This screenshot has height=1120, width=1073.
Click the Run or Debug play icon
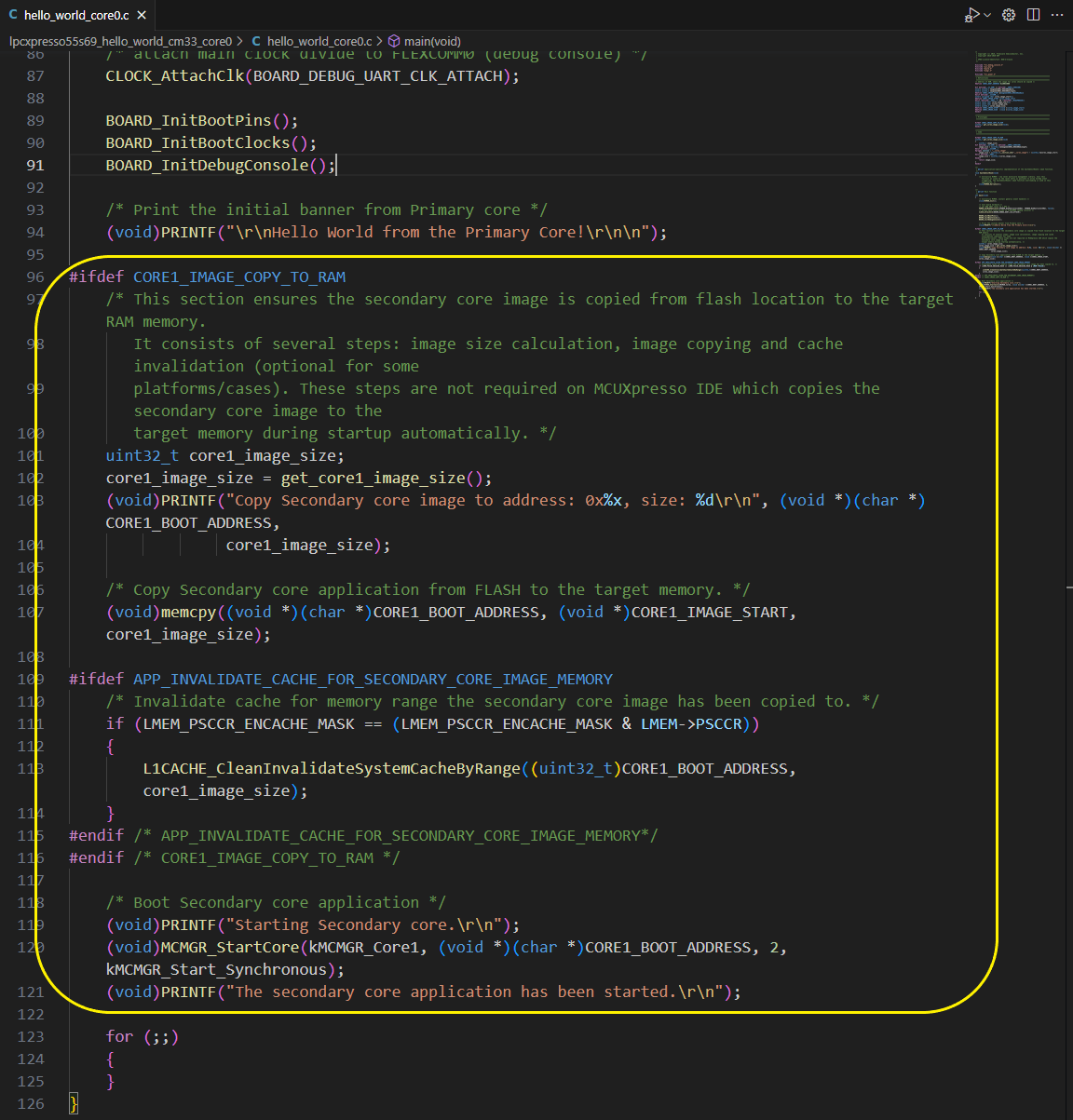[971, 15]
